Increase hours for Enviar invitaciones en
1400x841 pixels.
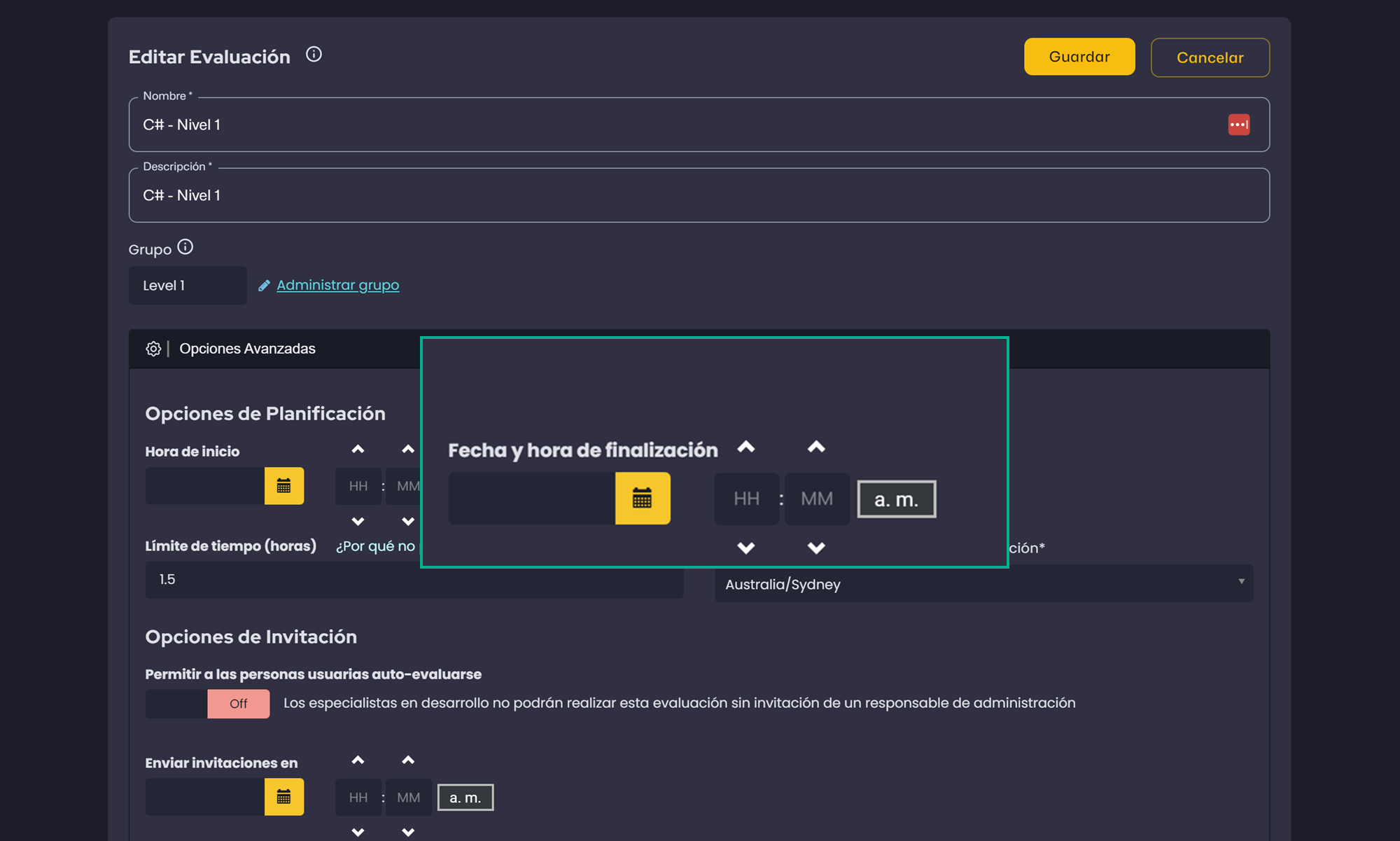point(358,760)
